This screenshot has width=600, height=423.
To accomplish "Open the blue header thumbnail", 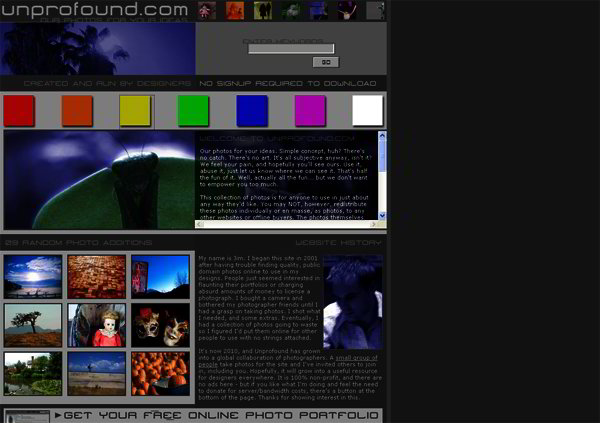I will (319, 11).
